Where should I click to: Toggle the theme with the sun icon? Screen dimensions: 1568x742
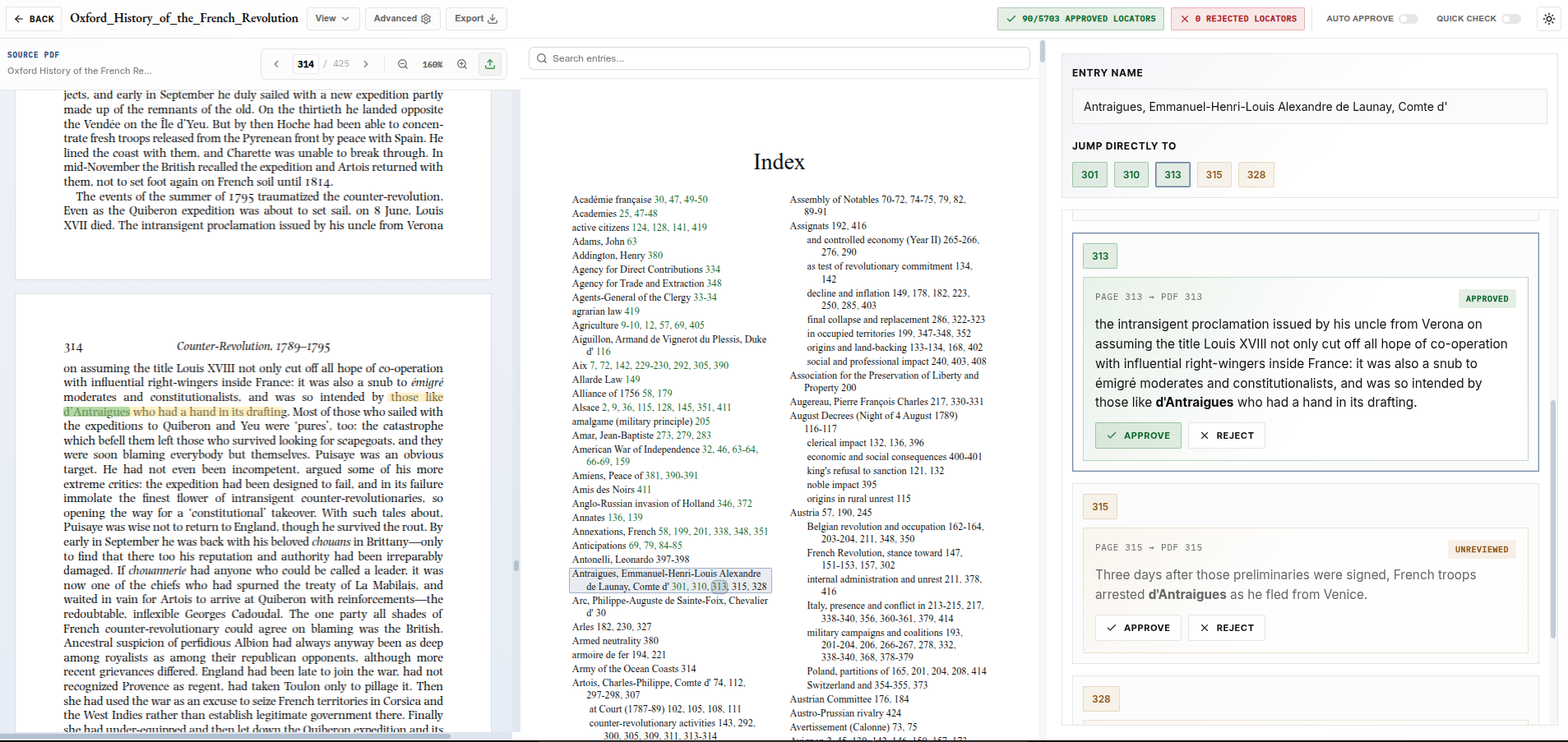[x=1549, y=18]
